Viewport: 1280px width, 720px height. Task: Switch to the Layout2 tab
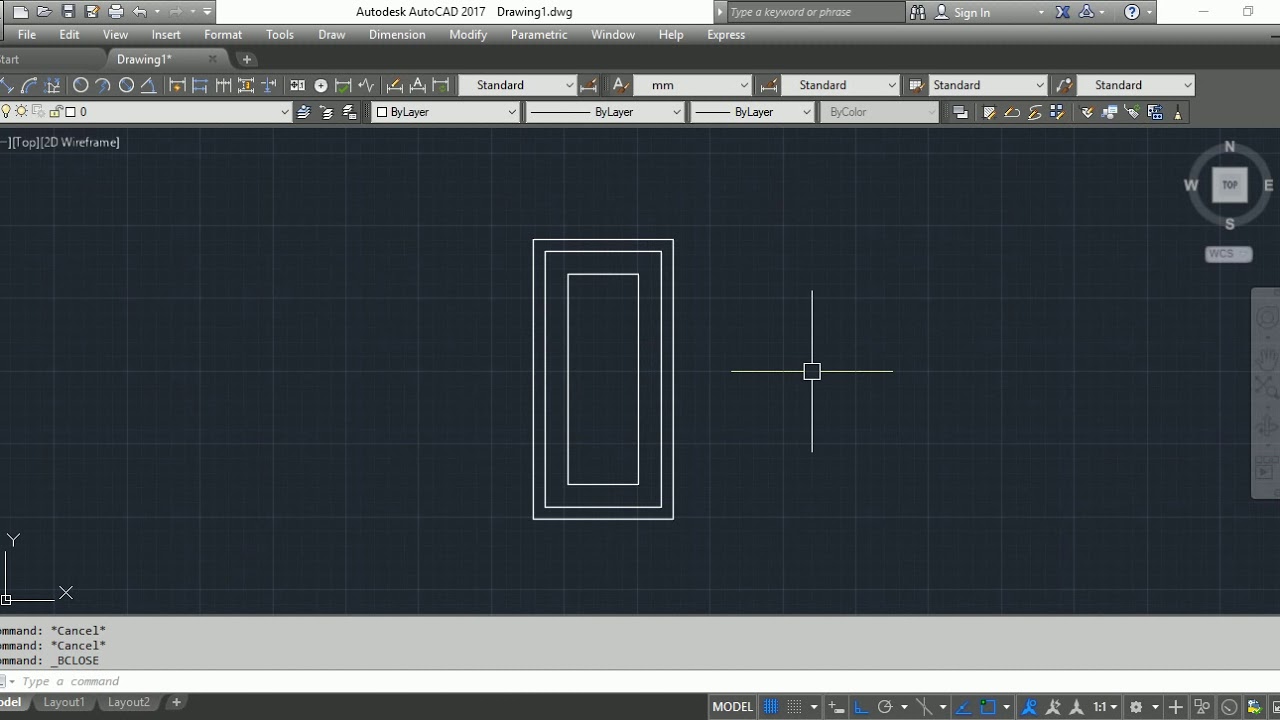pos(128,702)
